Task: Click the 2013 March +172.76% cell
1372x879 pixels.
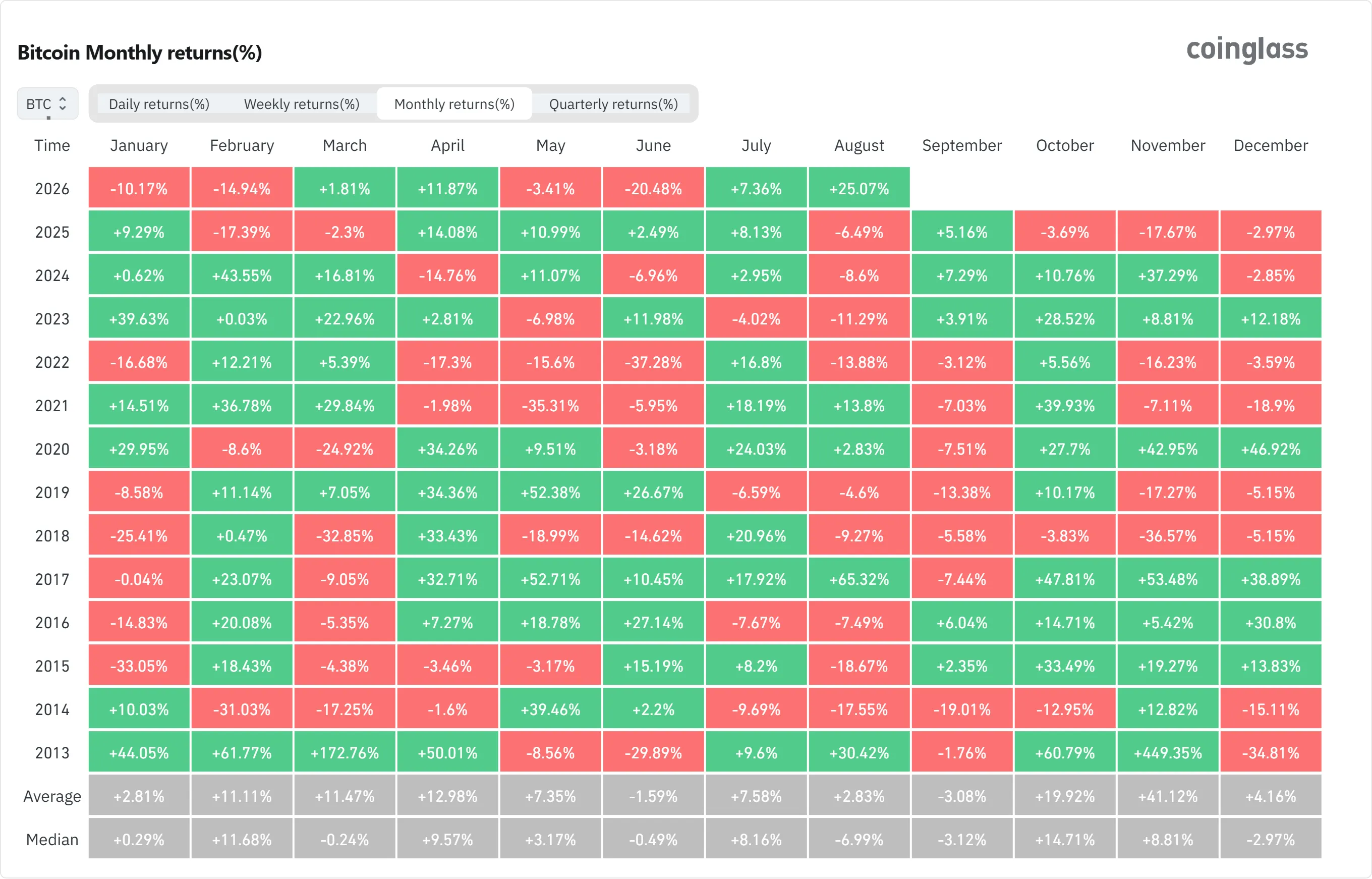Action: pos(345,752)
